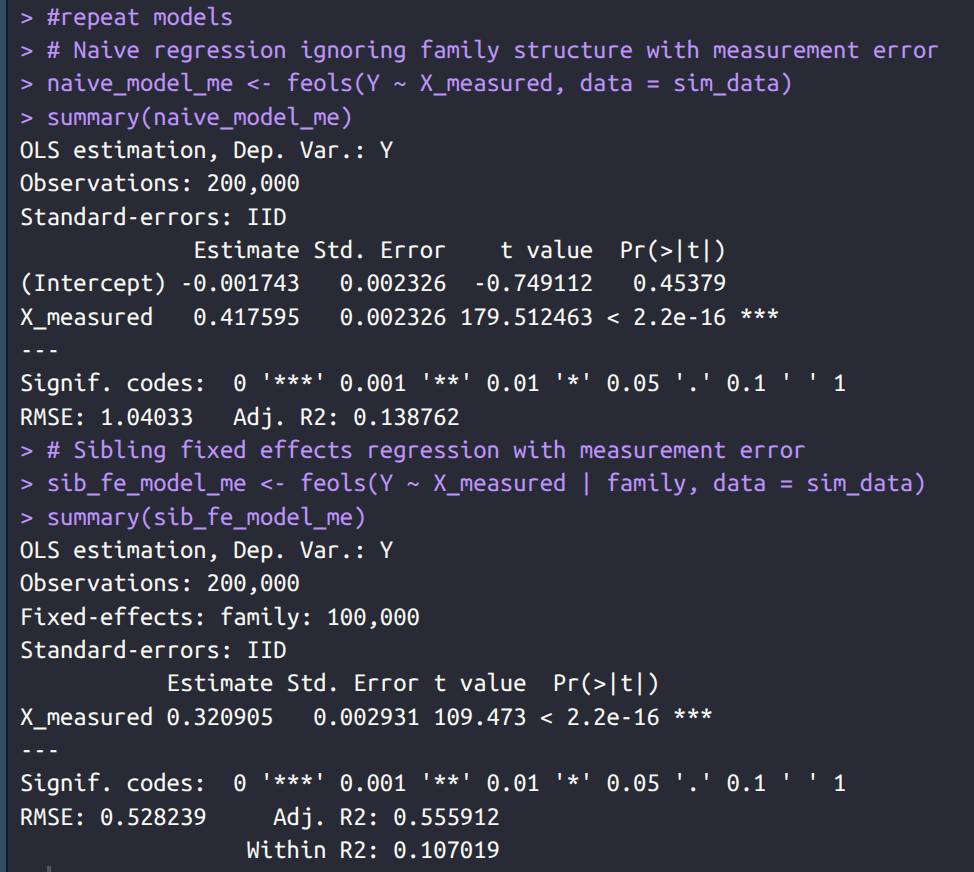Click the Adj. R2 value 0.555912
Image resolution: width=974 pixels, height=872 pixels.
click(x=446, y=817)
